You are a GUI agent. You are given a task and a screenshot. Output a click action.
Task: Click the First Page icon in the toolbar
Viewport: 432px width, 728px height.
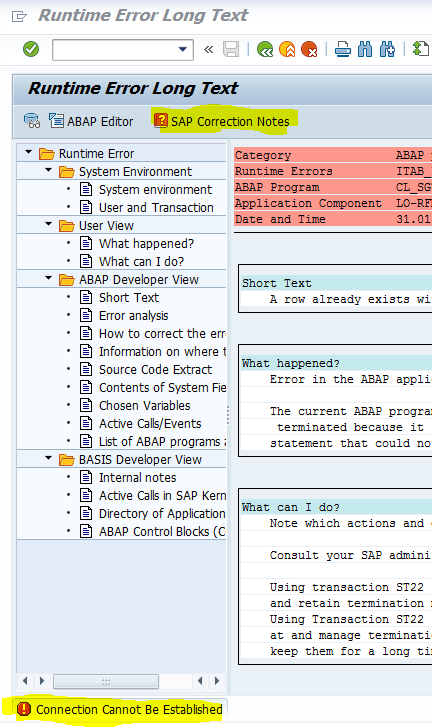pyautogui.click(x=420, y=49)
